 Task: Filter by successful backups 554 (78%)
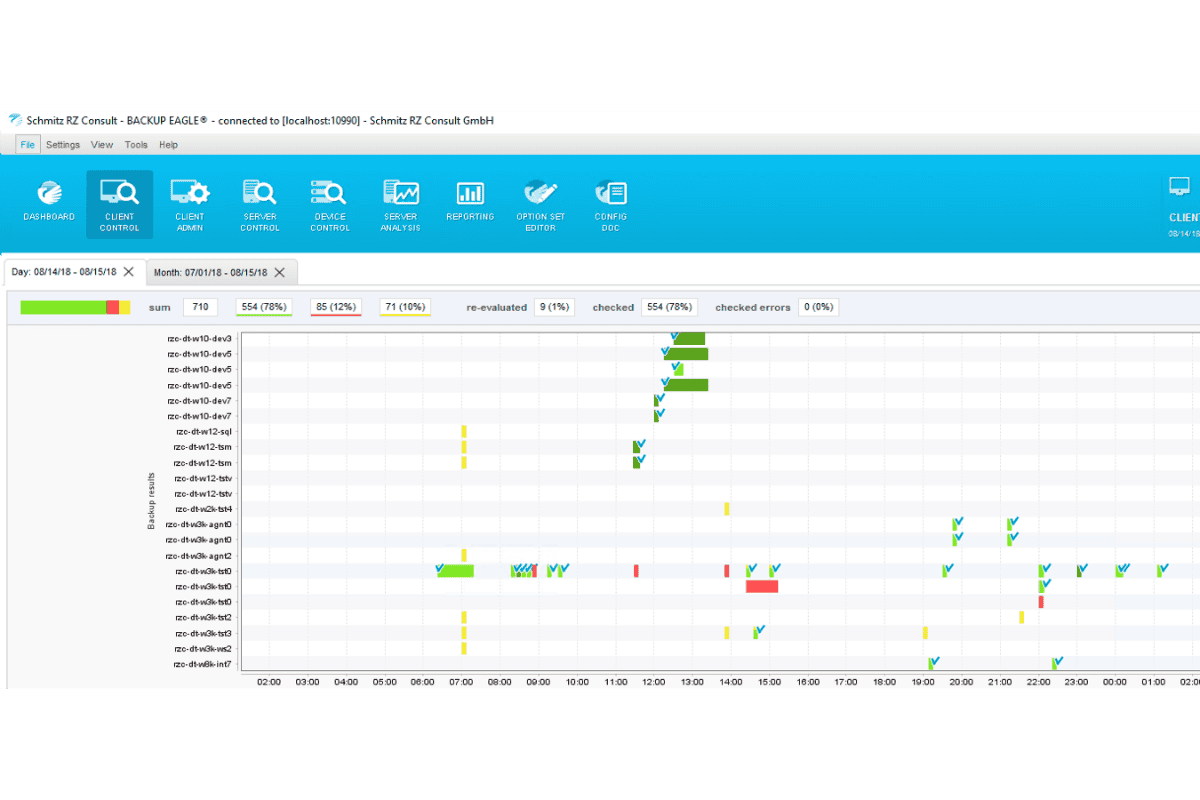pos(264,307)
